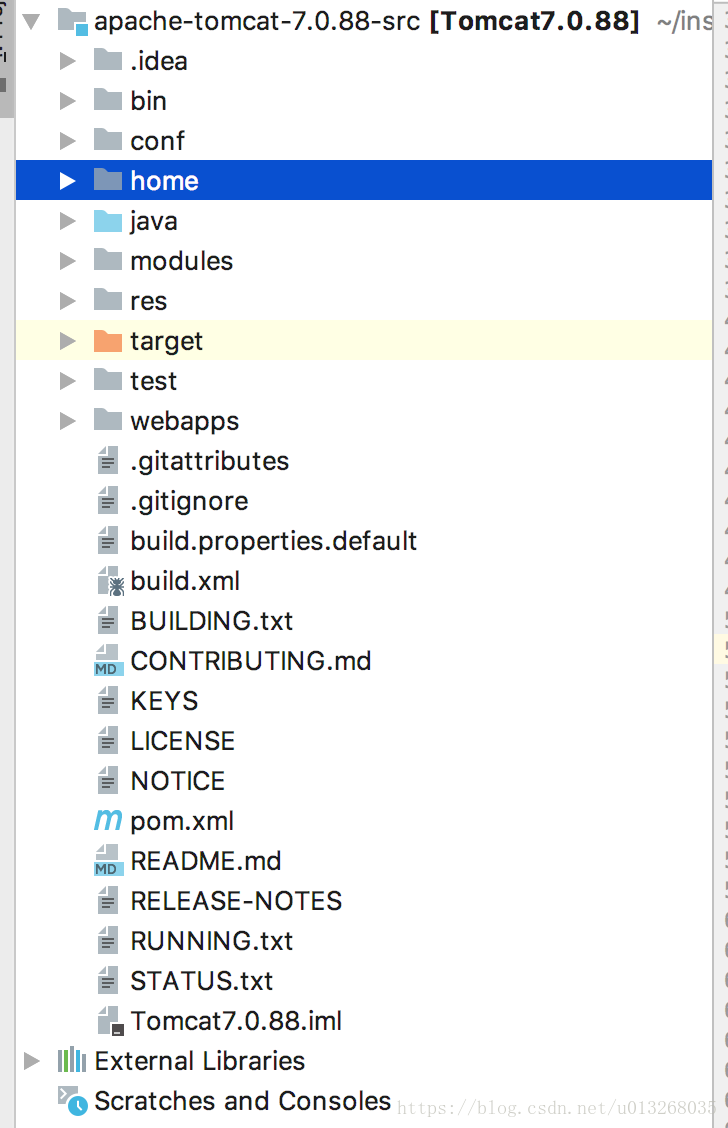Select the conf folder name
This screenshot has width=728, height=1128.
tap(158, 141)
